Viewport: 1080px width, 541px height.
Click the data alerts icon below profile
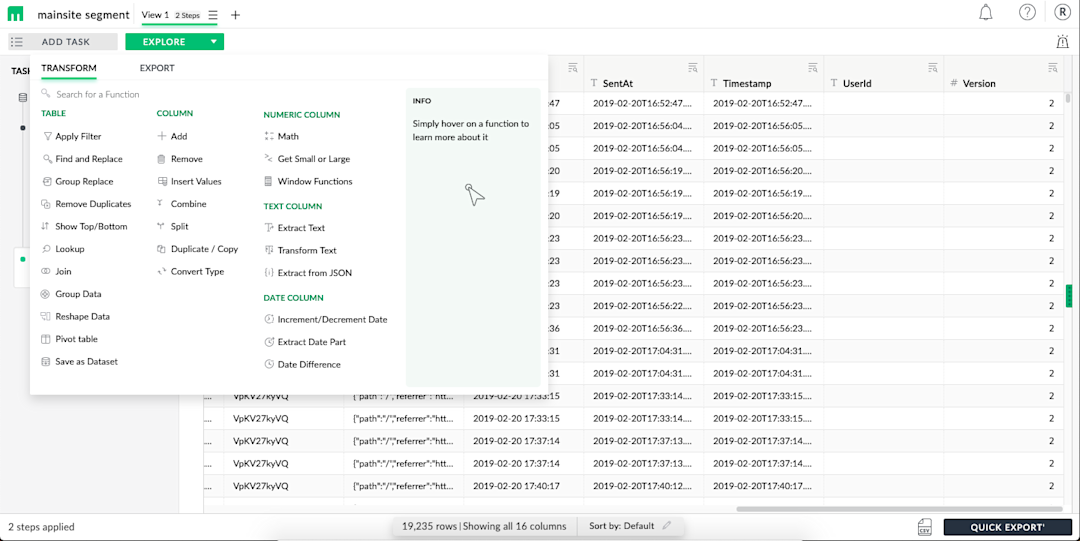(x=1062, y=42)
